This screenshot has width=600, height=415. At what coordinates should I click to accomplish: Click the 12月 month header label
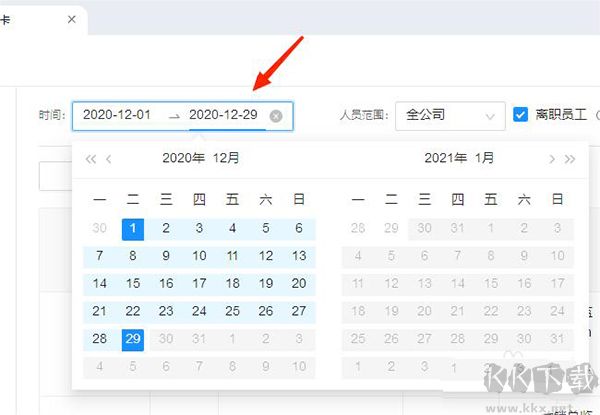point(226,158)
